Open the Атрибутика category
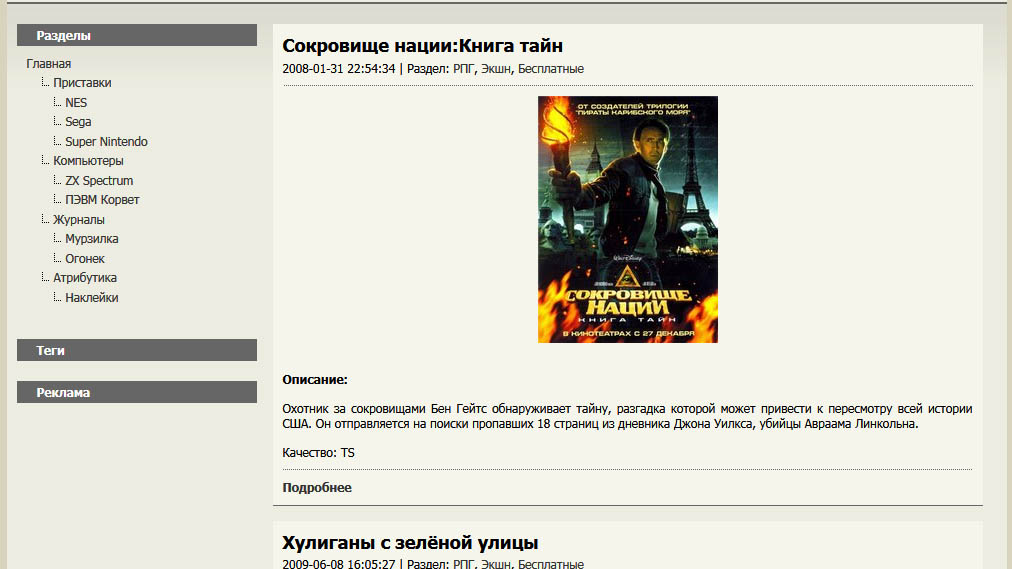 tap(85, 277)
